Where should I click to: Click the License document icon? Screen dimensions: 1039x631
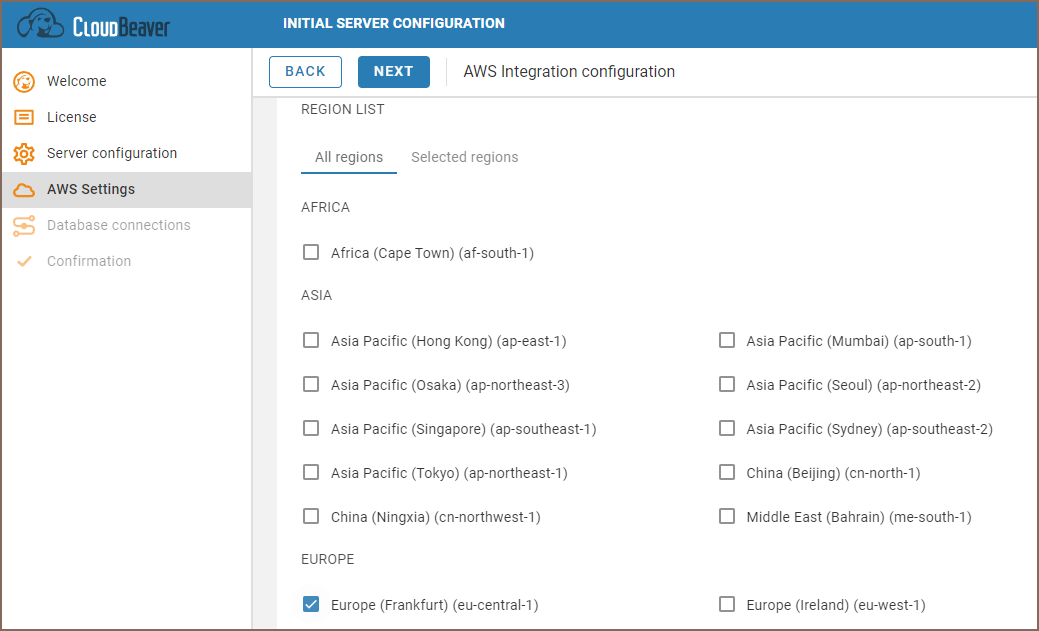24,118
